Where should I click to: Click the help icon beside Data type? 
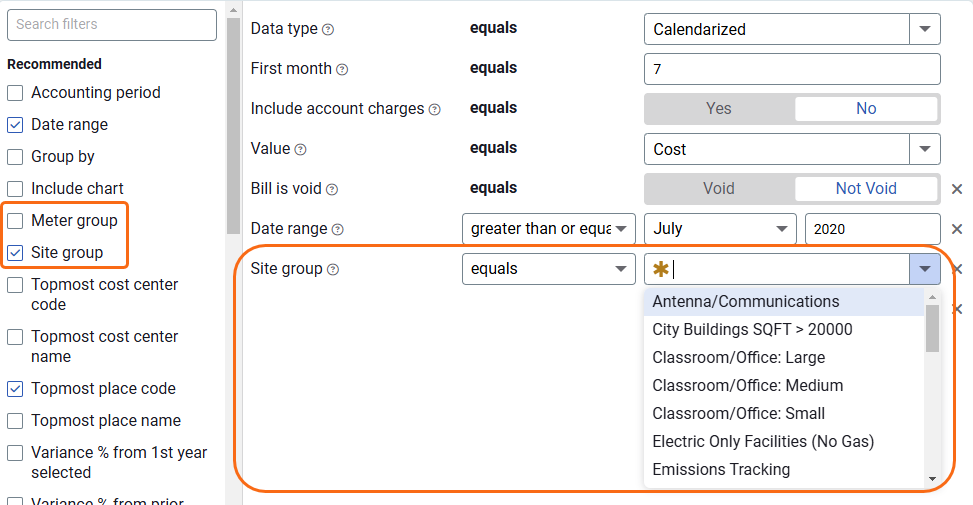pos(328,30)
